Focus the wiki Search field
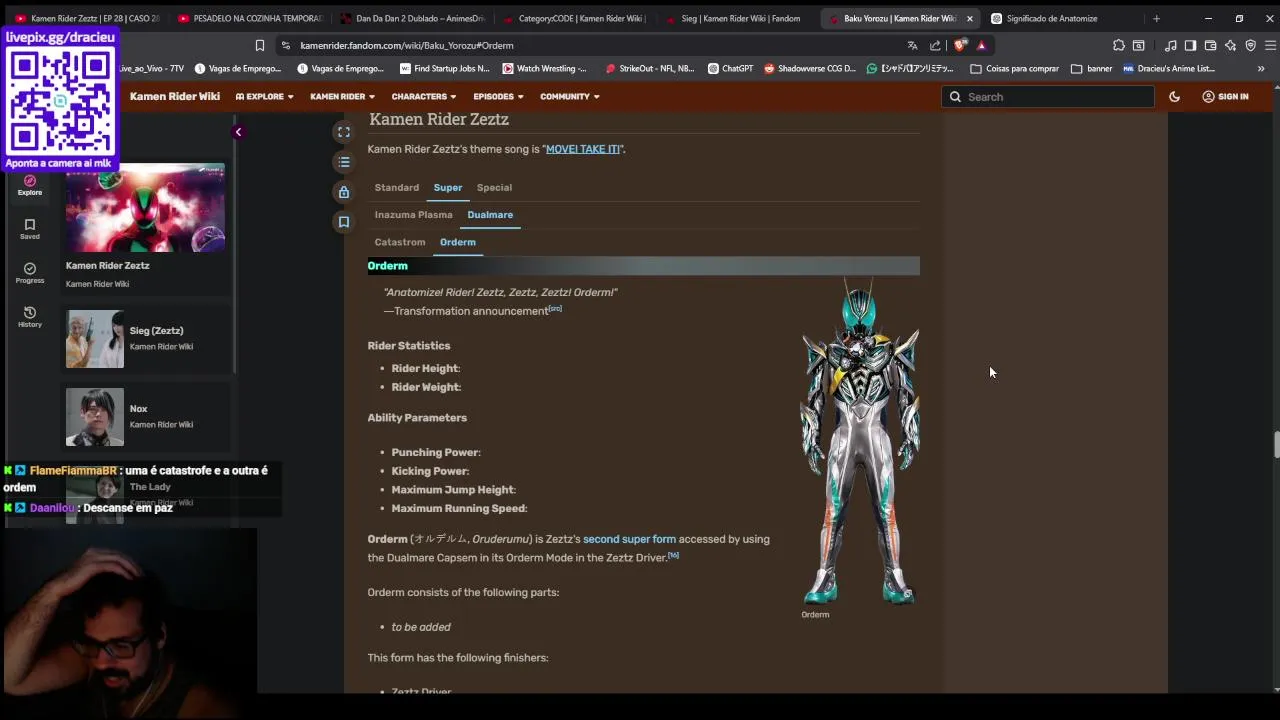Screen dimensions: 1280x720 click(1047, 97)
